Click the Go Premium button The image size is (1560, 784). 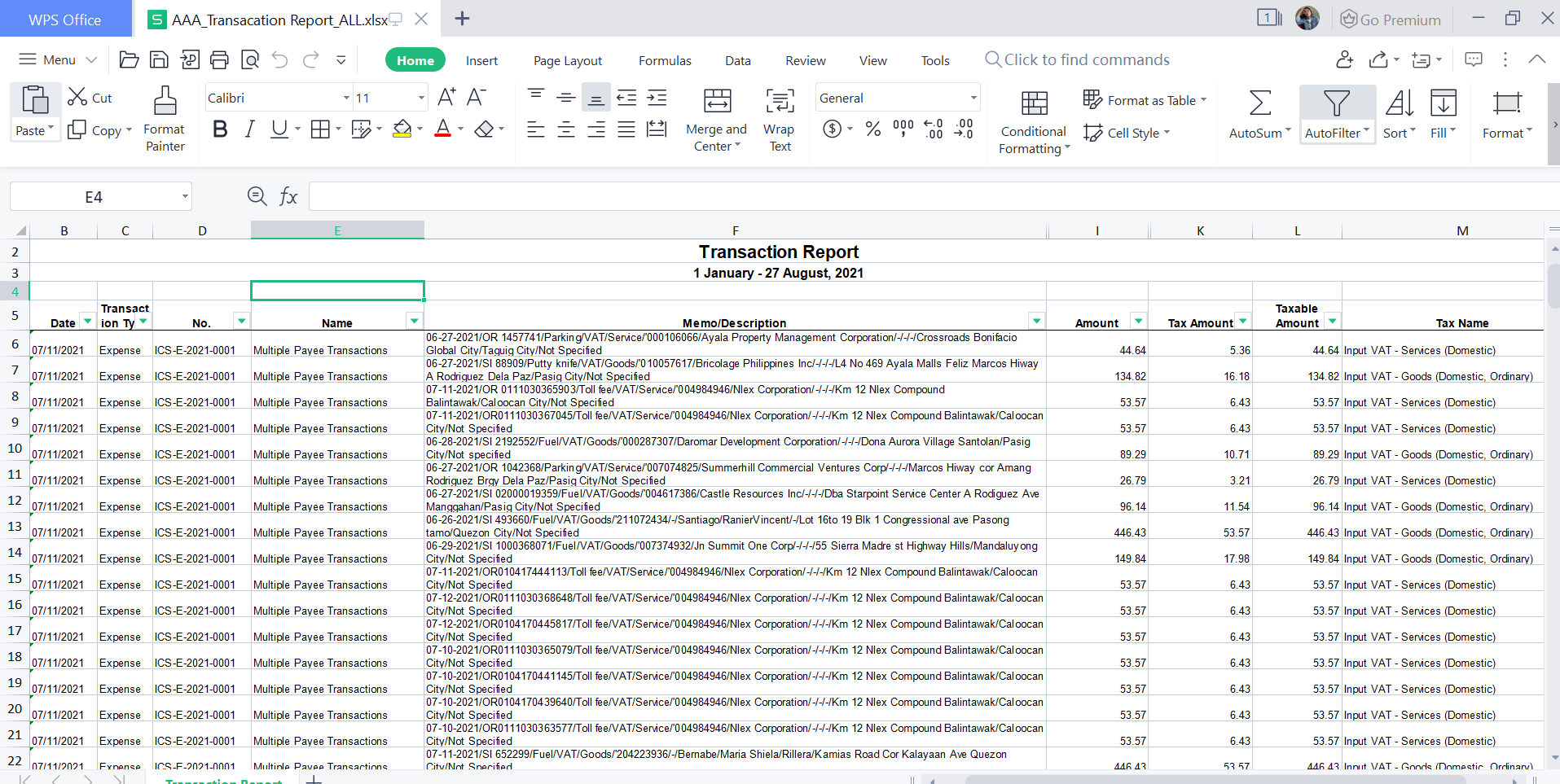(1391, 20)
